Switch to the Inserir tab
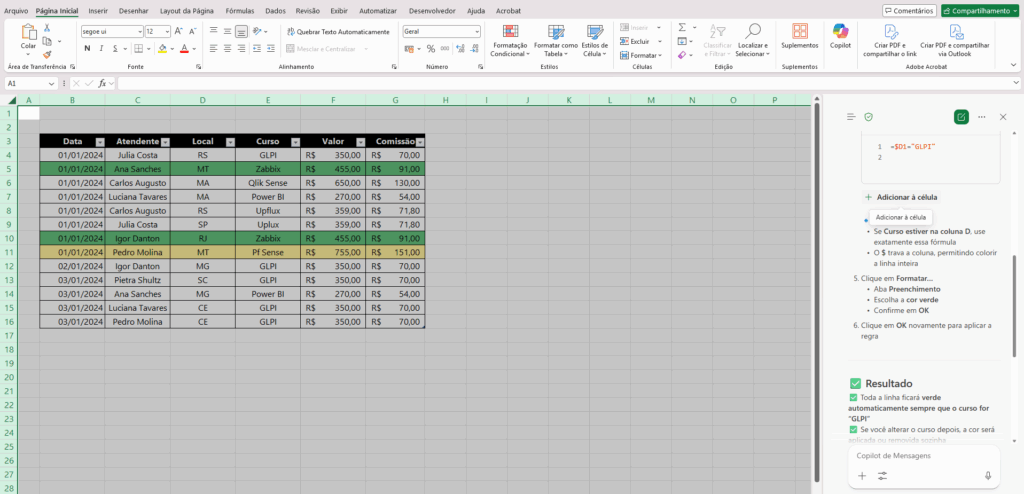The width and height of the screenshot is (1024, 494). click(x=98, y=10)
